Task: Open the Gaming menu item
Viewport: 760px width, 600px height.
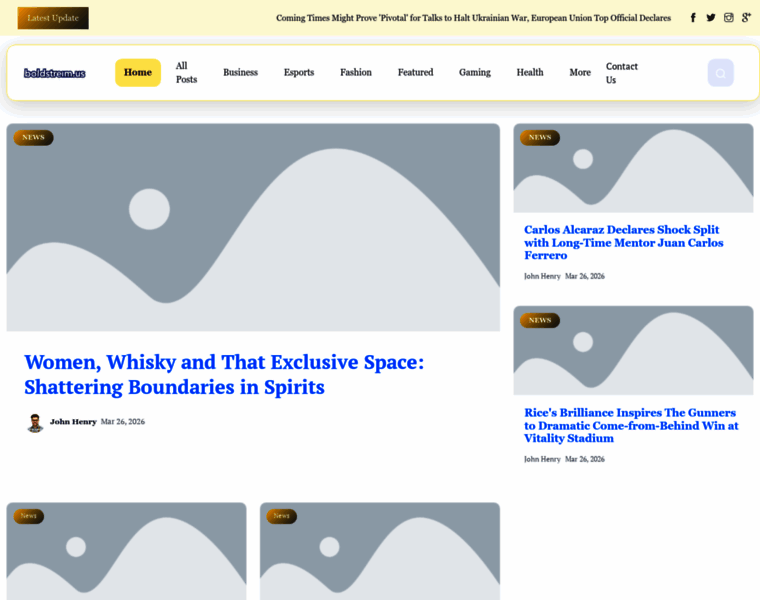Action: 475,73
